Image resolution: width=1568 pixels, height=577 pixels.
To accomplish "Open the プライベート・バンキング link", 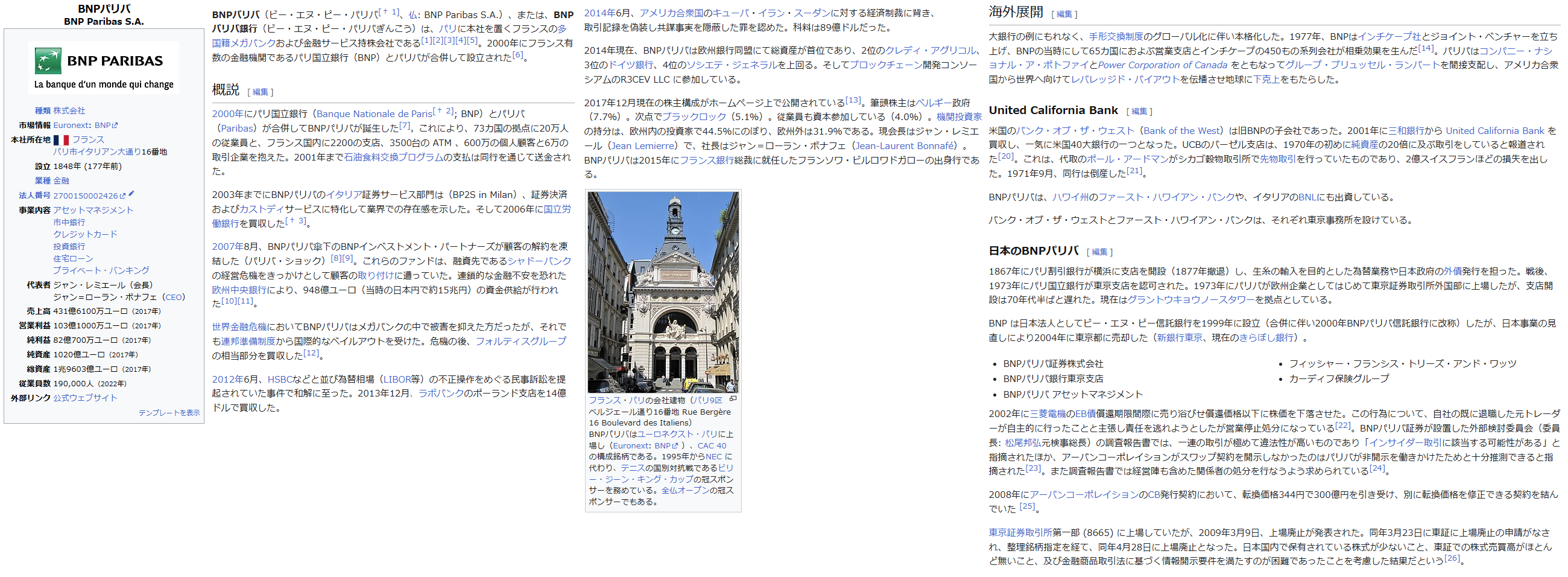I will point(101,270).
